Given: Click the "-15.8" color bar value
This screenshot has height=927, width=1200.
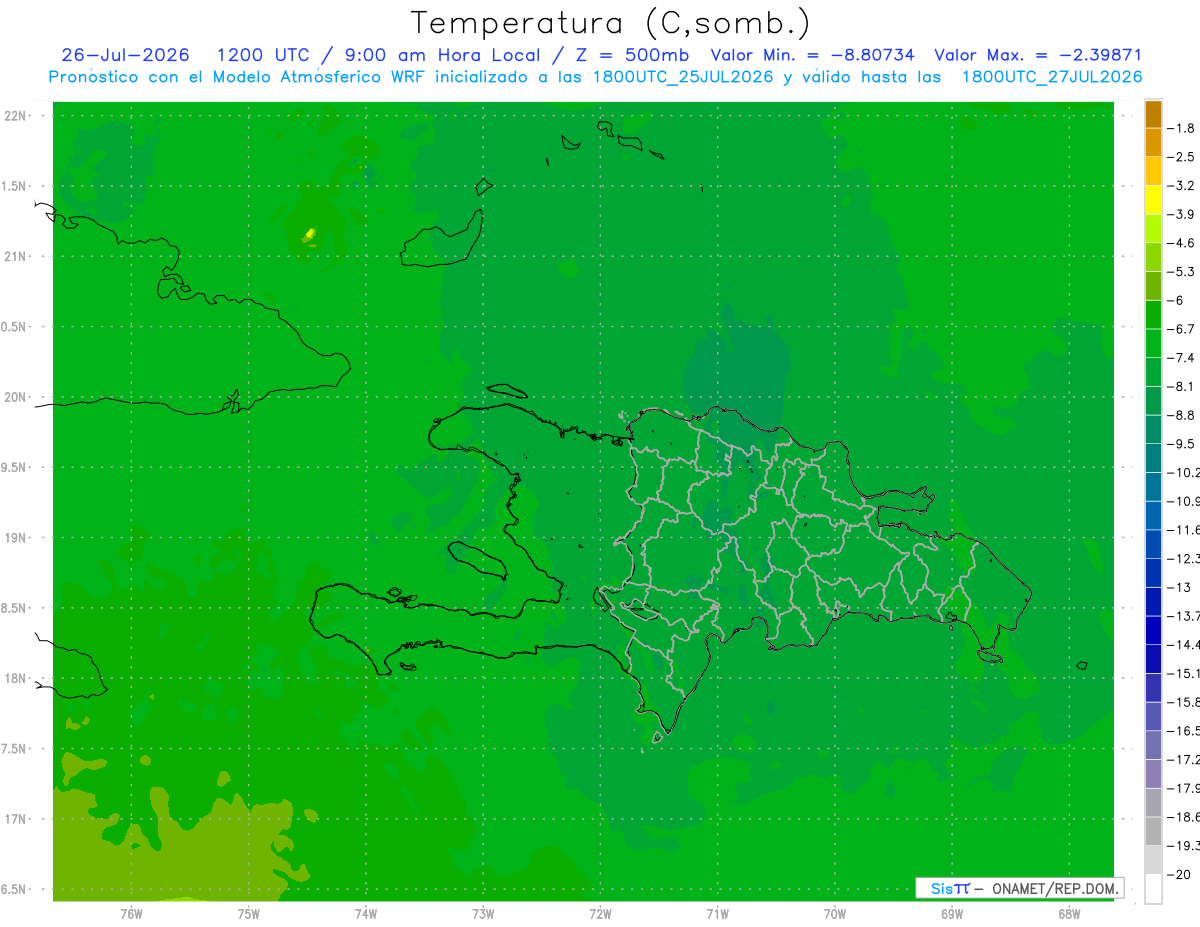Looking at the screenshot, I should pos(1183,702).
